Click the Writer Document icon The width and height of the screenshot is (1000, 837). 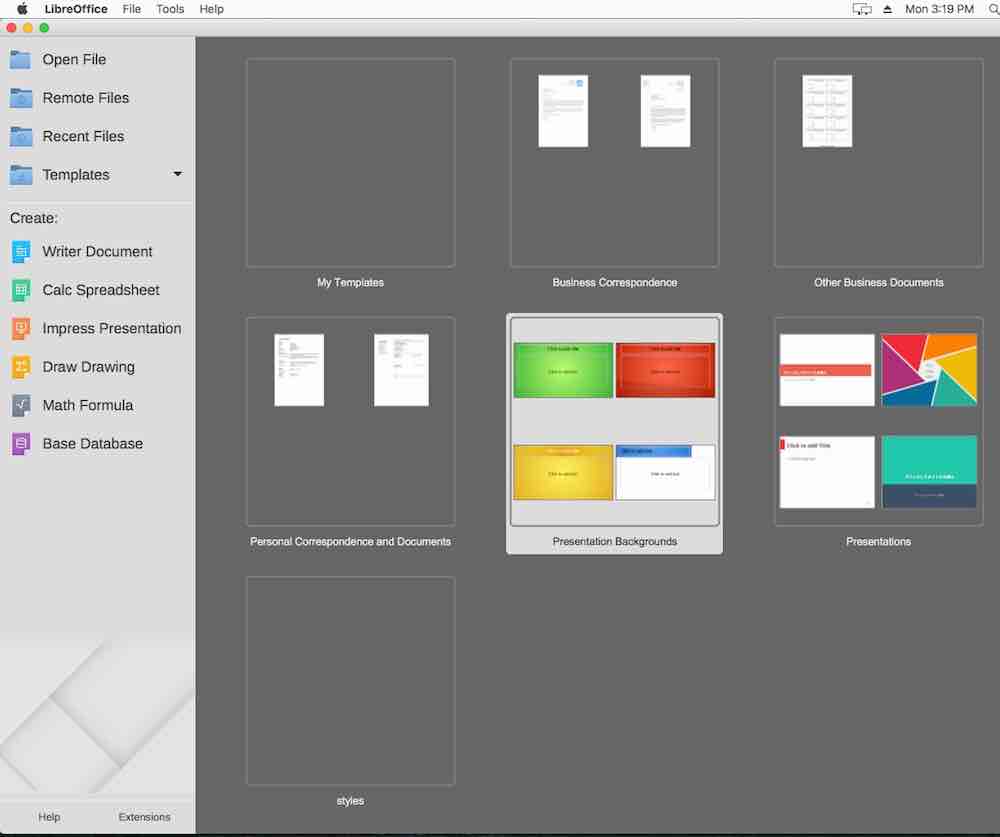(x=20, y=251)
